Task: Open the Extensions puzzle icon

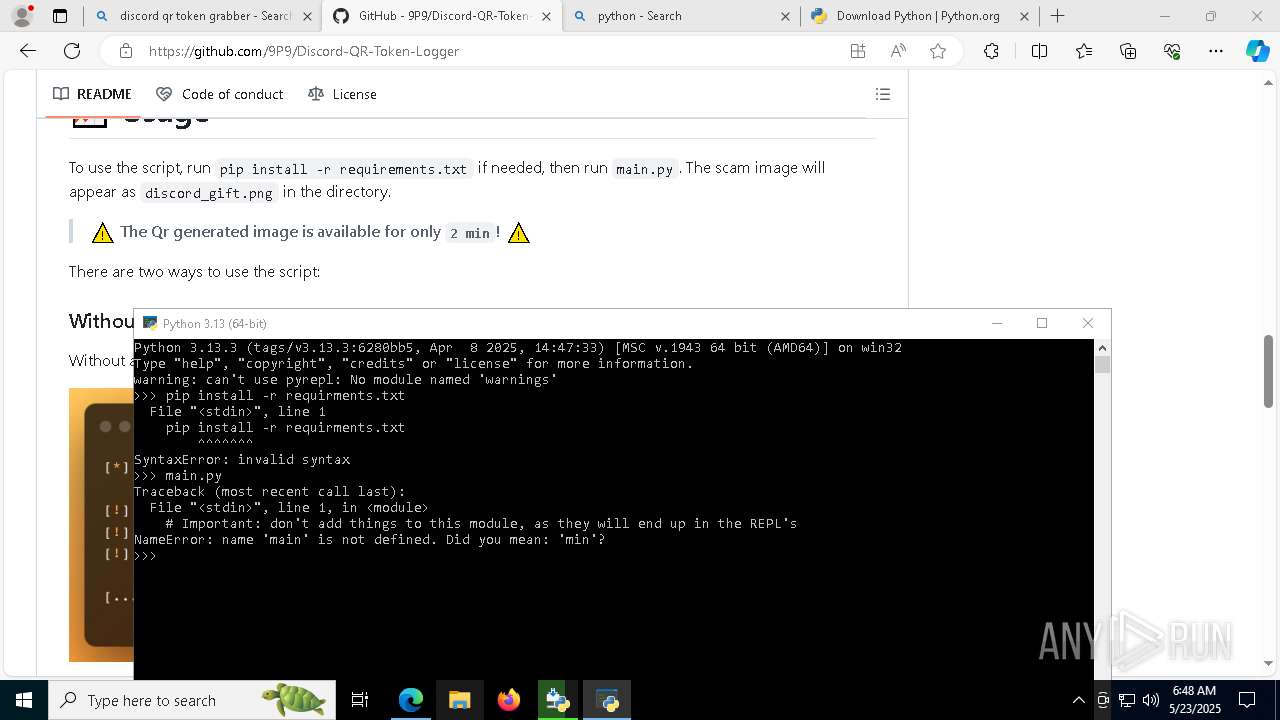Action: [991, 51]
